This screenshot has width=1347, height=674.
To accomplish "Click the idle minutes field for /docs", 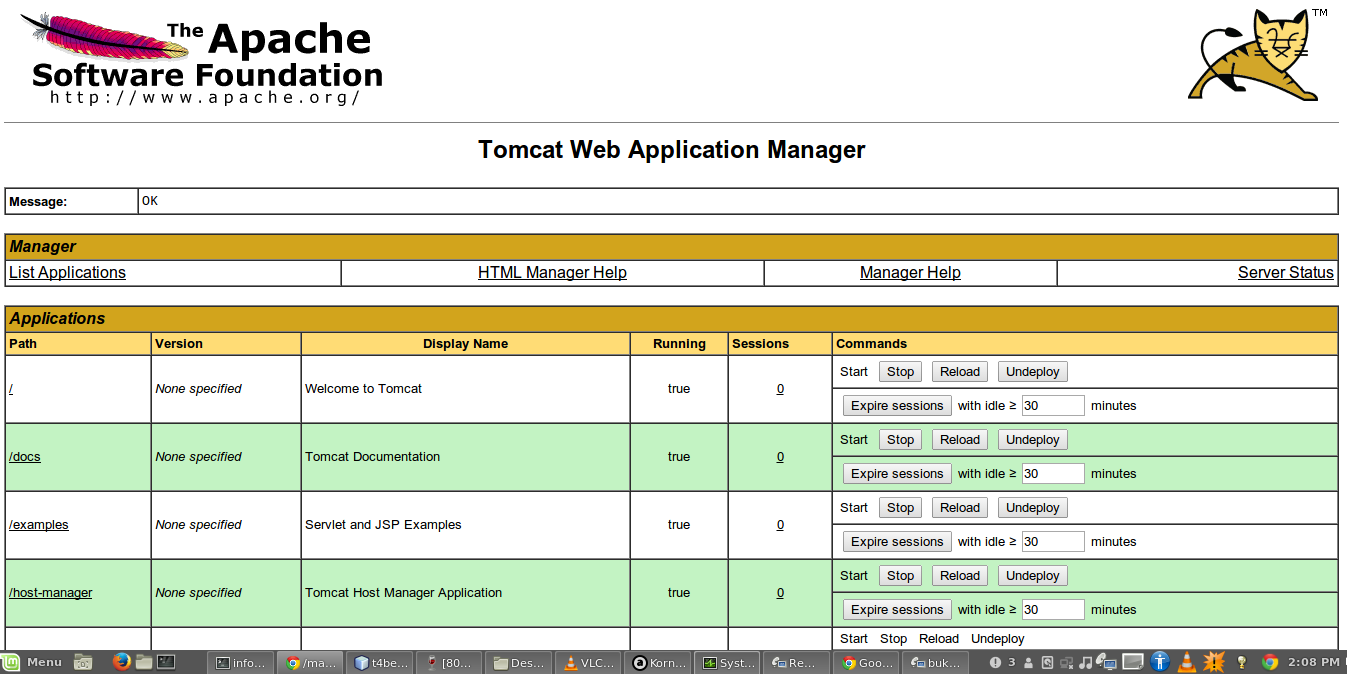I will point(1053,474).
